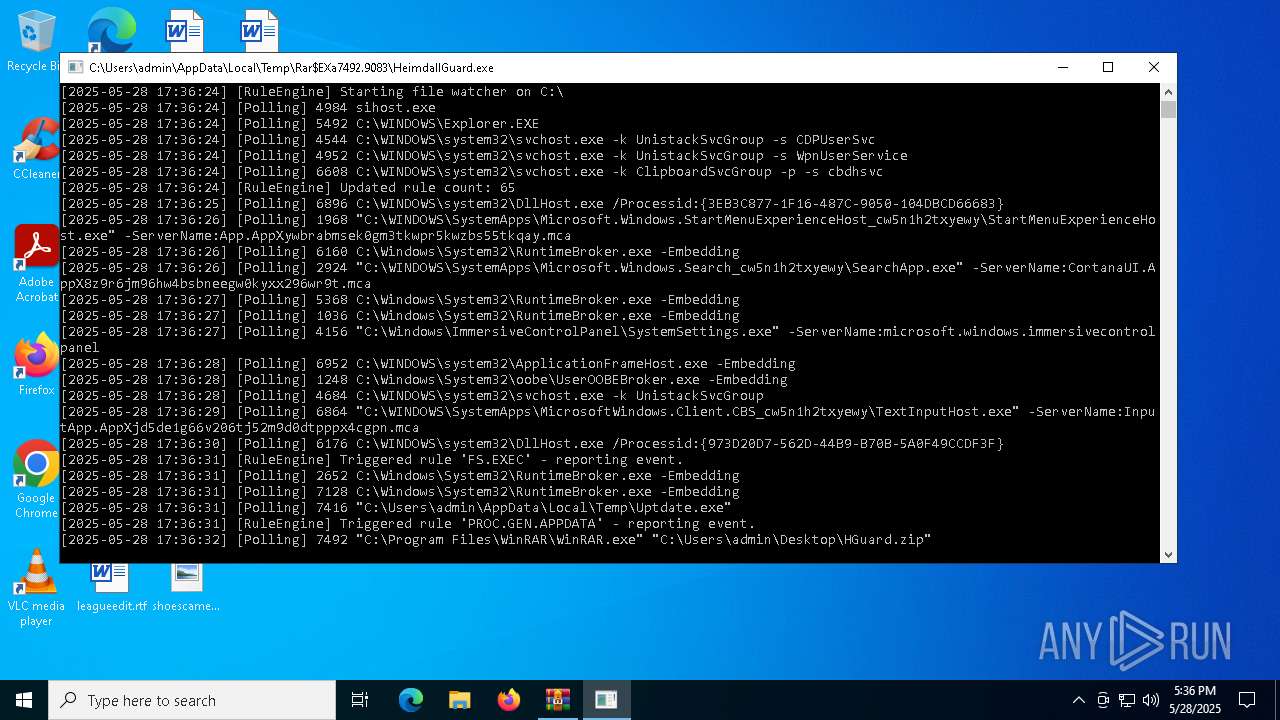Click the console title bar path text
The width and height of the screenshot is (1280, 720).
(291, 68)
